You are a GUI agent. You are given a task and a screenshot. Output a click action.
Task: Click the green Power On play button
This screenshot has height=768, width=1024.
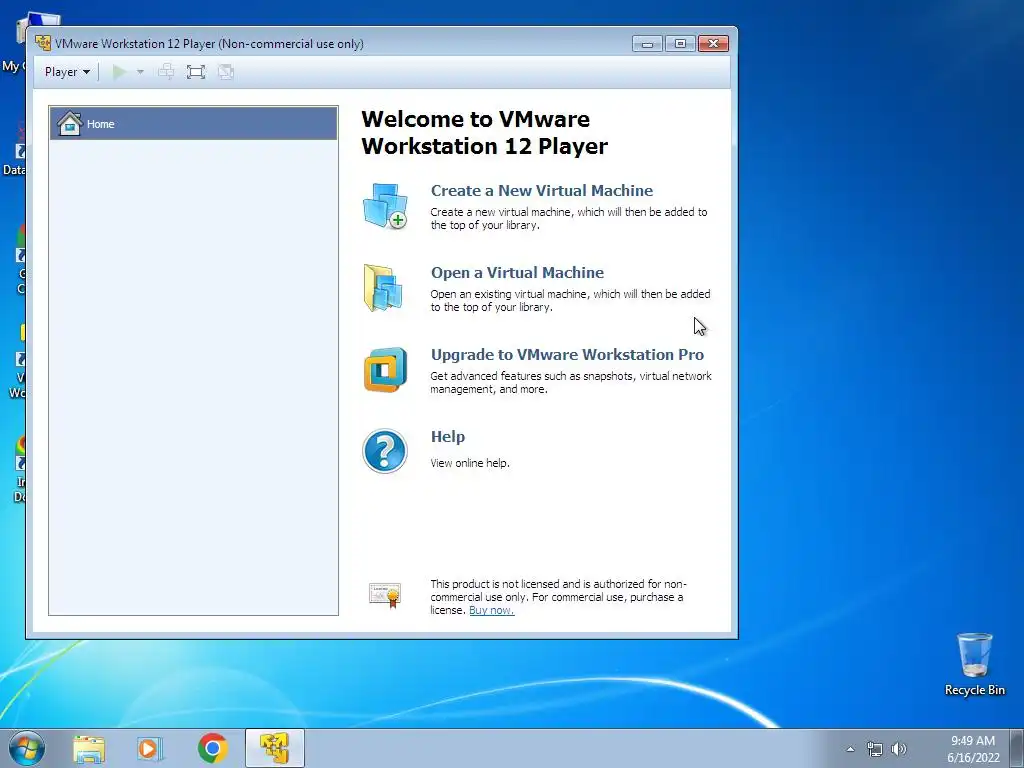coord(119,72)
